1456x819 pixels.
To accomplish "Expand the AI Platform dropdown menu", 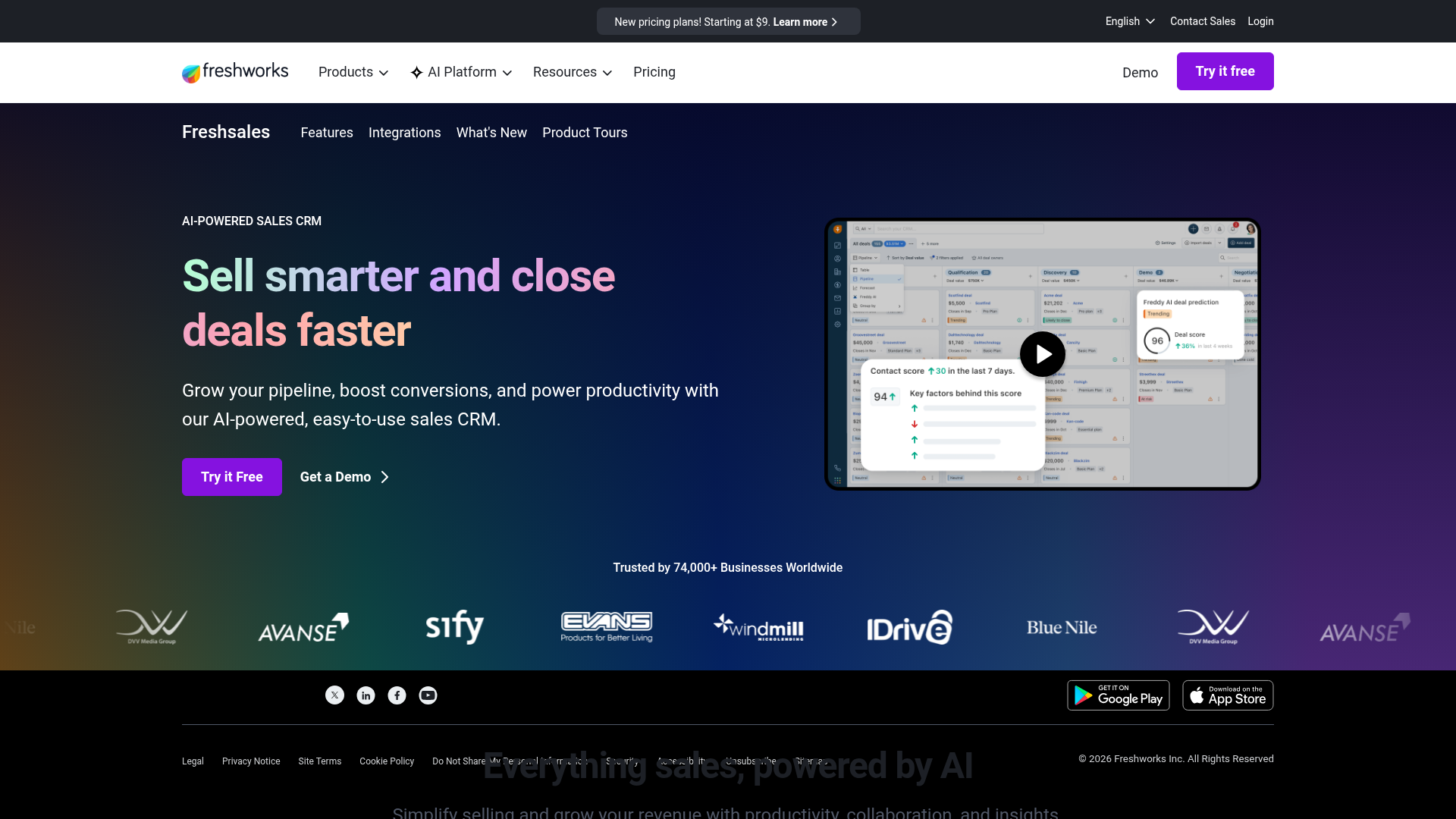I will pos(461,72).
